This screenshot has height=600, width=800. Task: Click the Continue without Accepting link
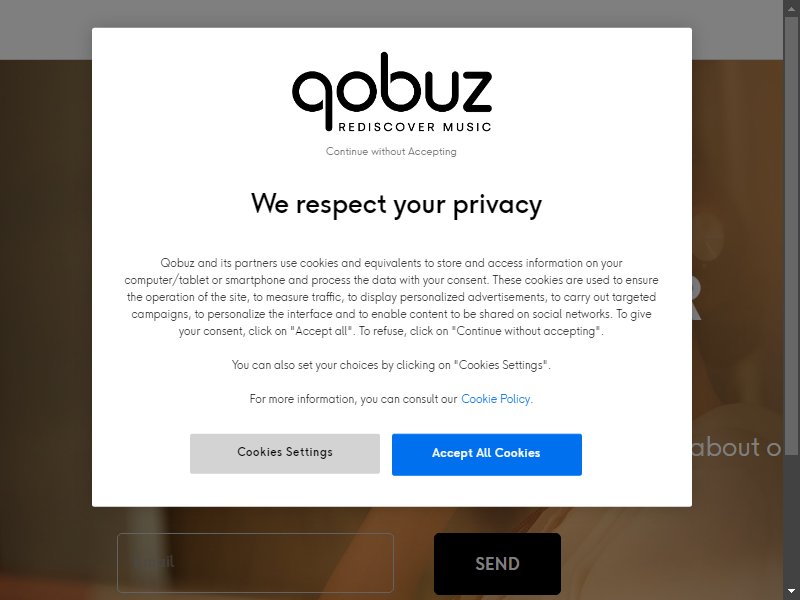coord(391,152)
